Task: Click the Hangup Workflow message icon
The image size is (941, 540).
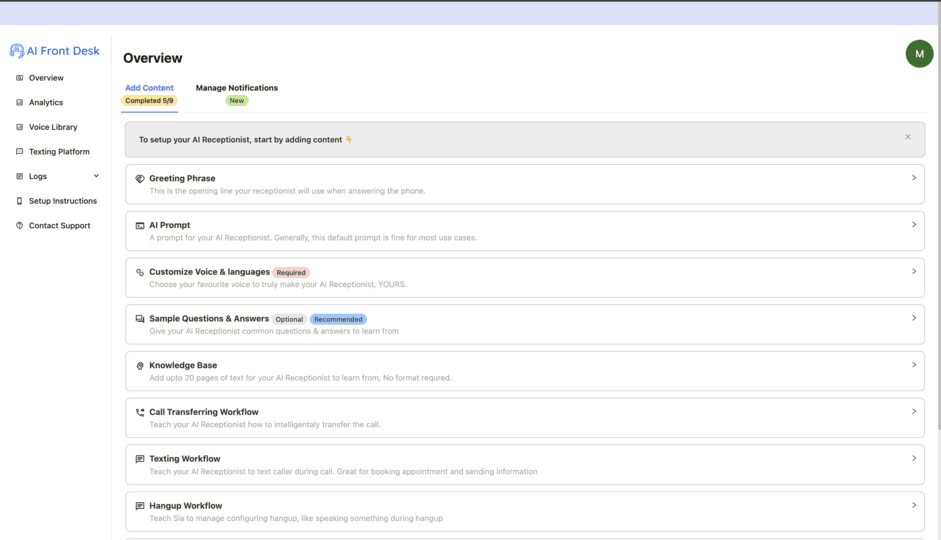Action: [140, 506]
